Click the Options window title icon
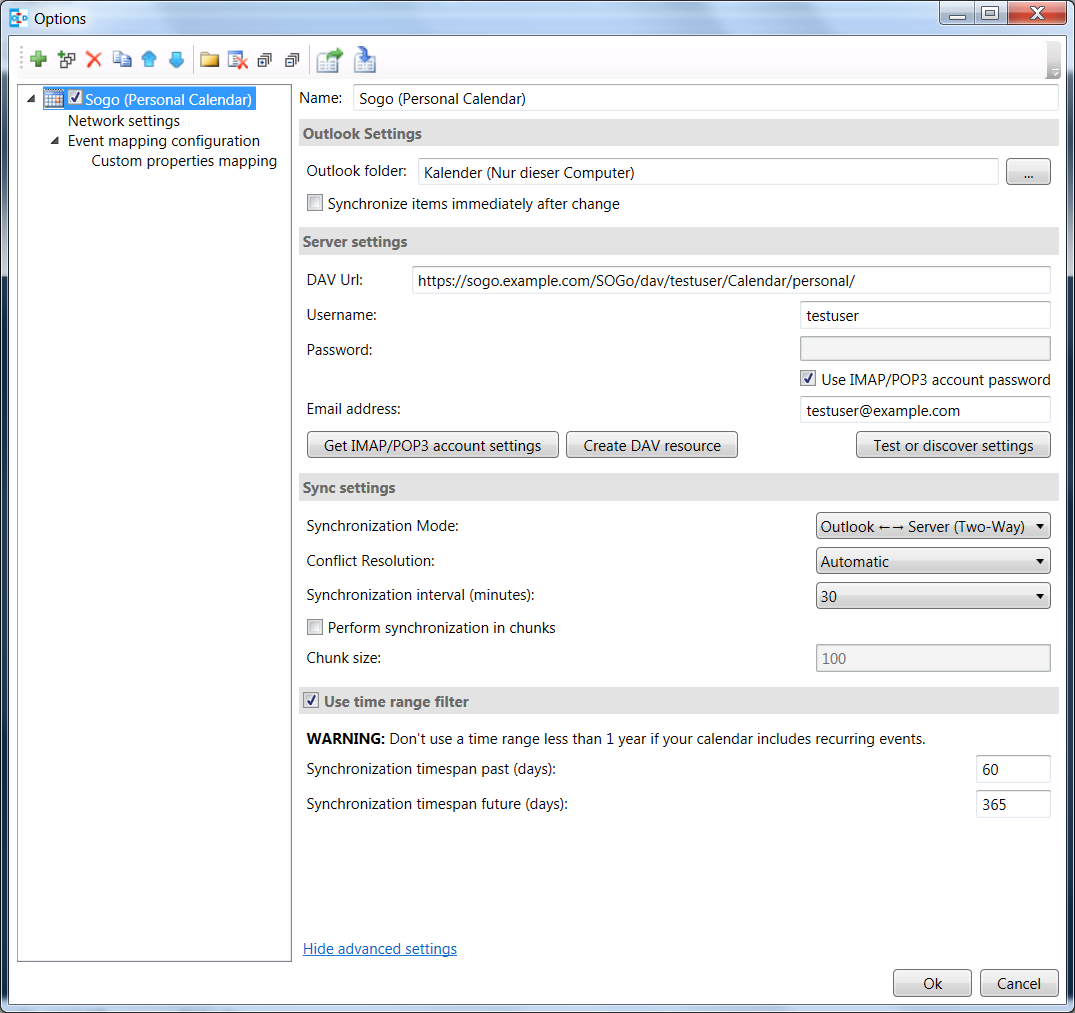 [19, 18]
